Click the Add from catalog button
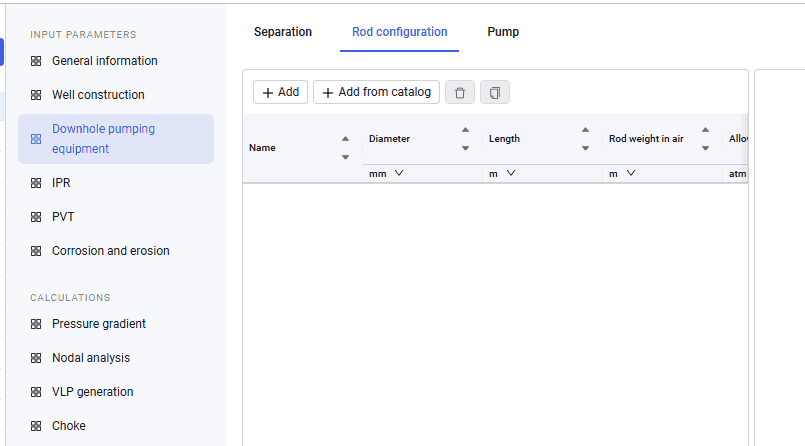Screen dimensions: 805x446 (x=376, y=92)
